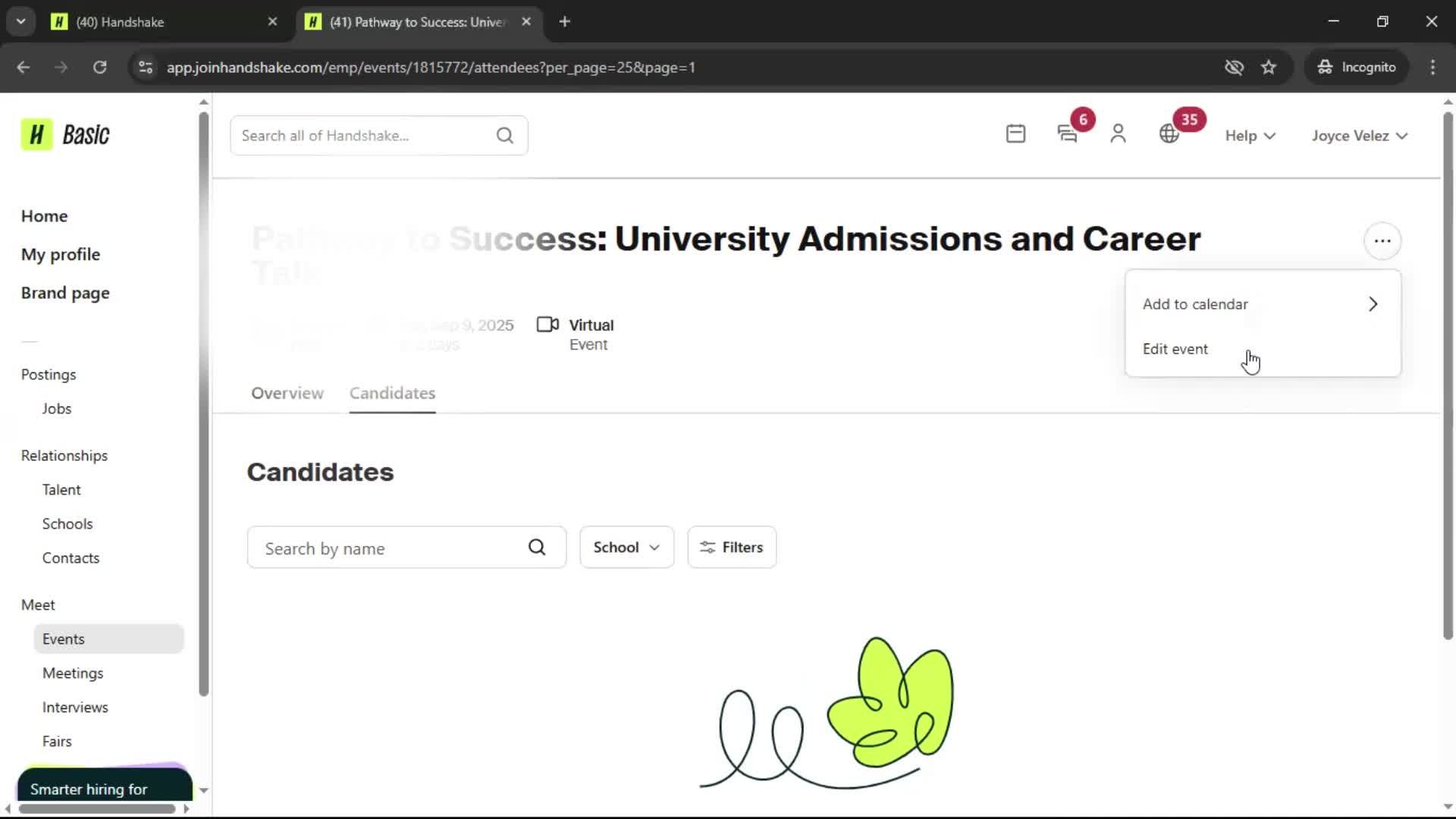Screen dimensions: 1456x819
Task: Close the (40) Handshake tab
Action: [272, 22]
